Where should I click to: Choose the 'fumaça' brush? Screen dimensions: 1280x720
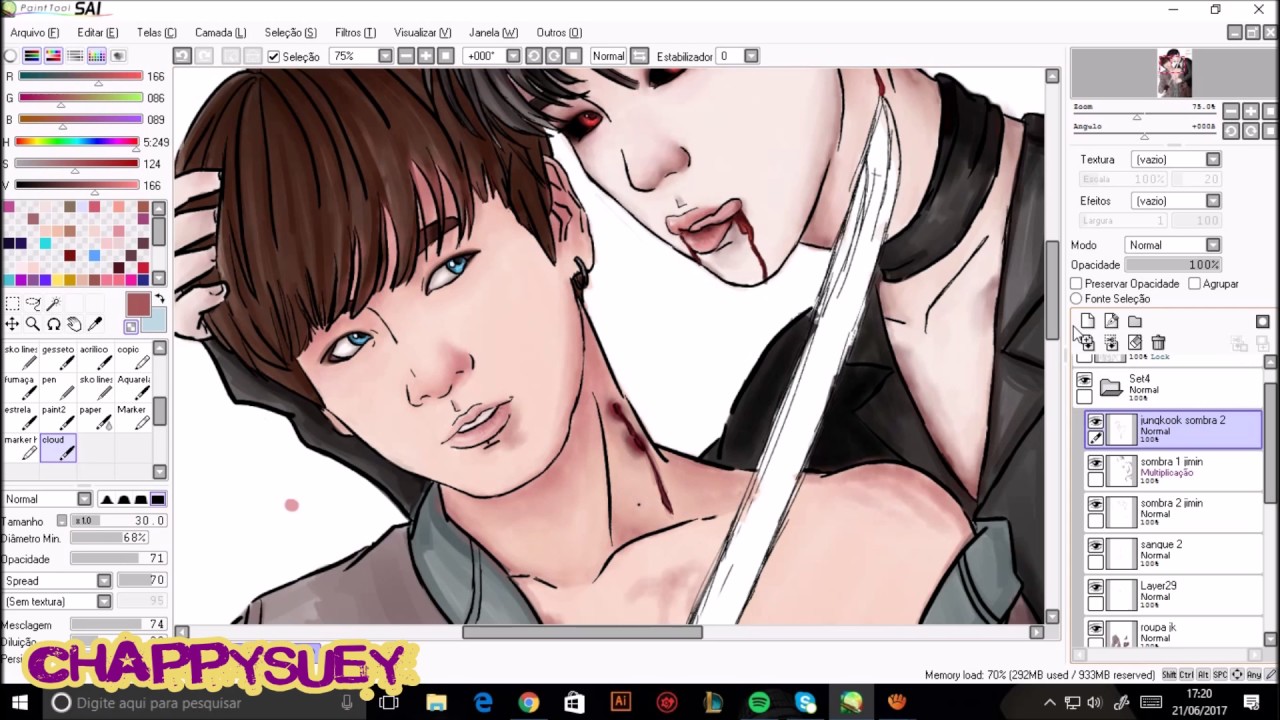tap(21, 387)
